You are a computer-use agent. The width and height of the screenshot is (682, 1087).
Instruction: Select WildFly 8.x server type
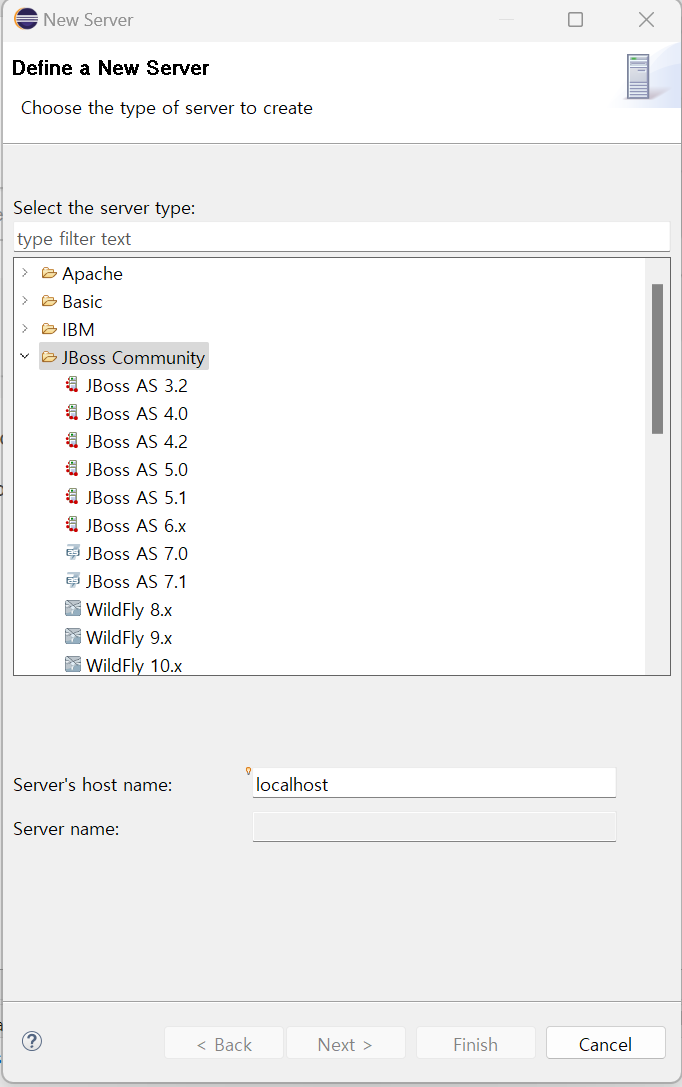pos(129,609)
